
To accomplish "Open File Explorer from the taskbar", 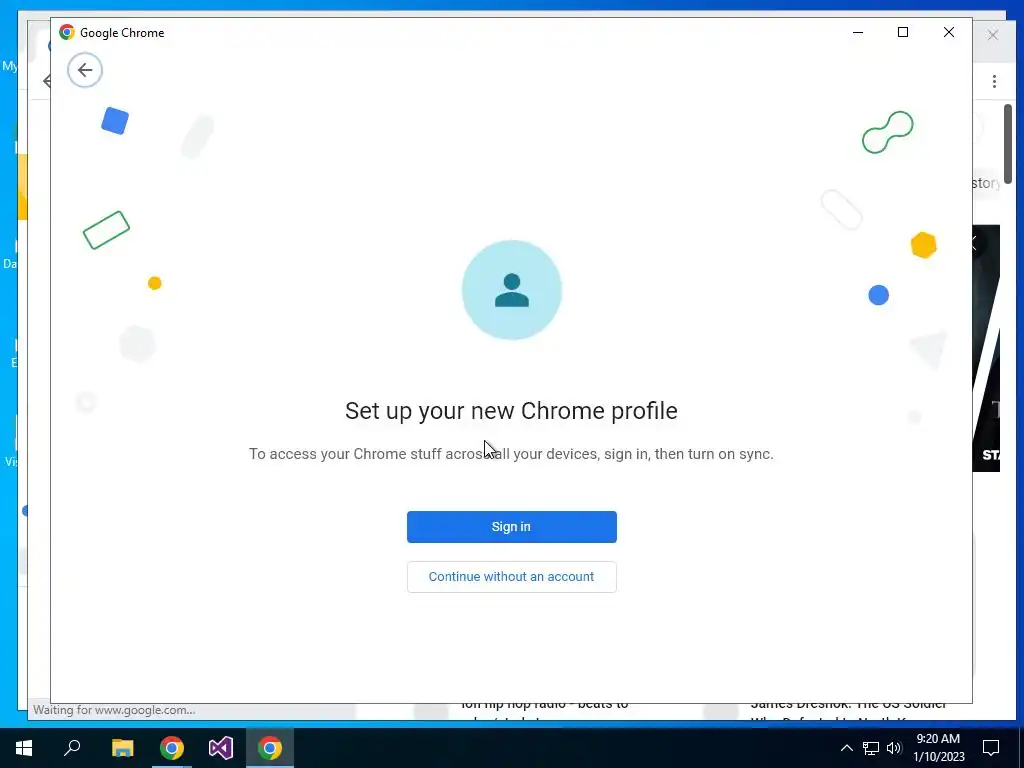I will coord(122,748).
